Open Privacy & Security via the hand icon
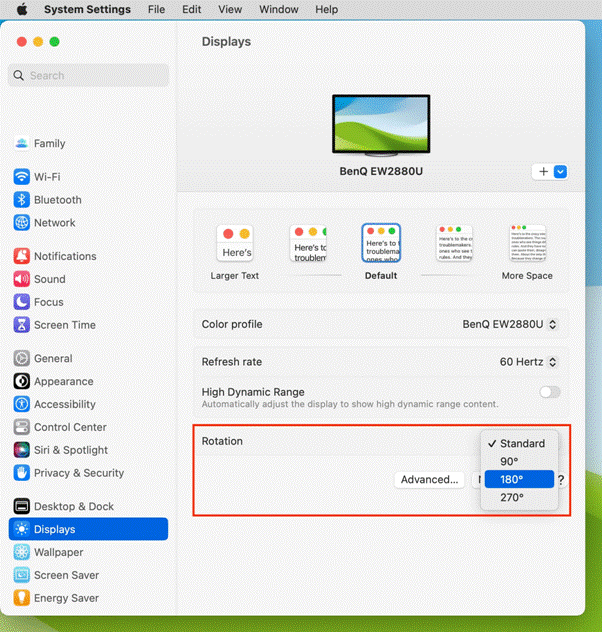 (x=22, y=473)
